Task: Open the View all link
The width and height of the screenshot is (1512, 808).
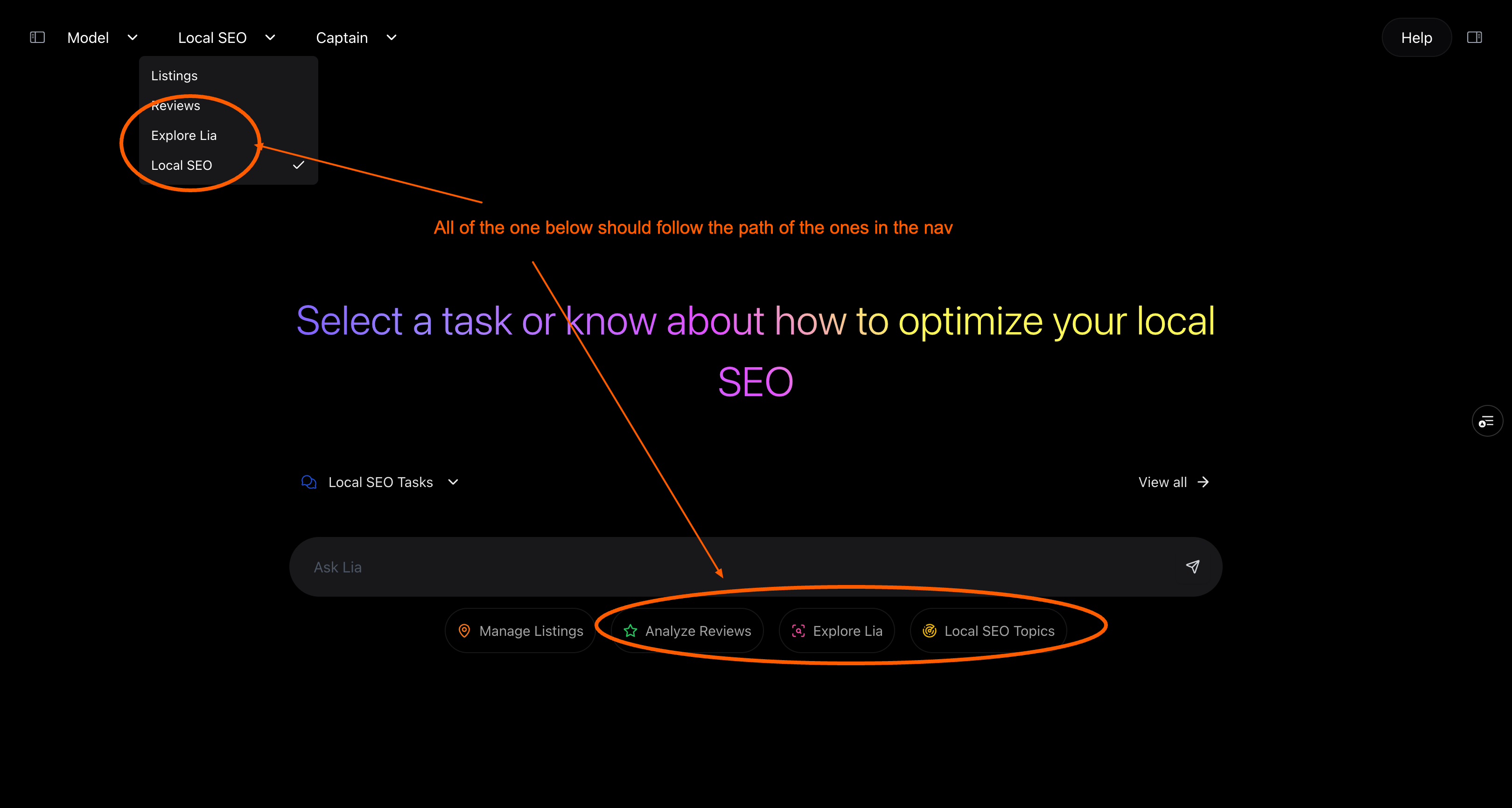Action: pyautogui.click(x=1173, y=482)
